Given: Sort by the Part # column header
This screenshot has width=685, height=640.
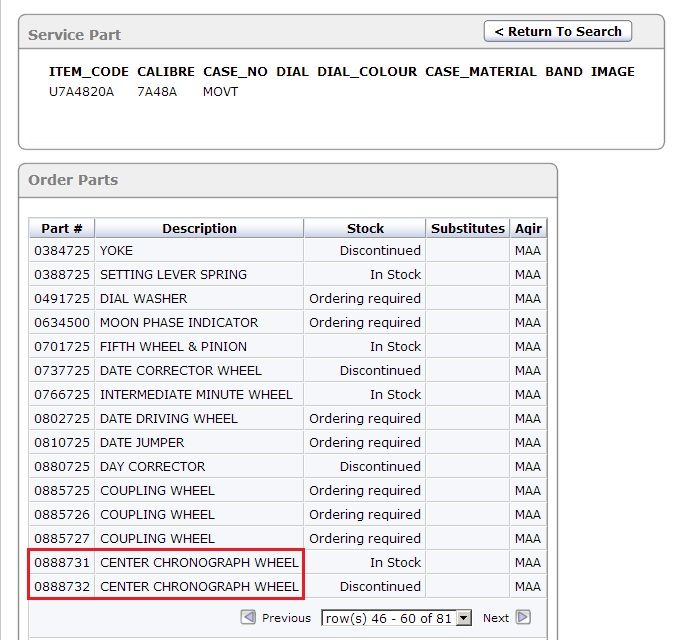Looking at the screenshot, I should [x=61, y=228].
